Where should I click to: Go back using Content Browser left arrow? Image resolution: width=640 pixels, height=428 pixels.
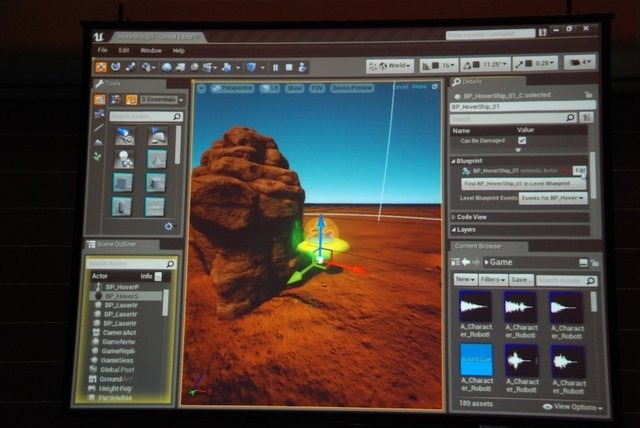click(x=466, y=262)
